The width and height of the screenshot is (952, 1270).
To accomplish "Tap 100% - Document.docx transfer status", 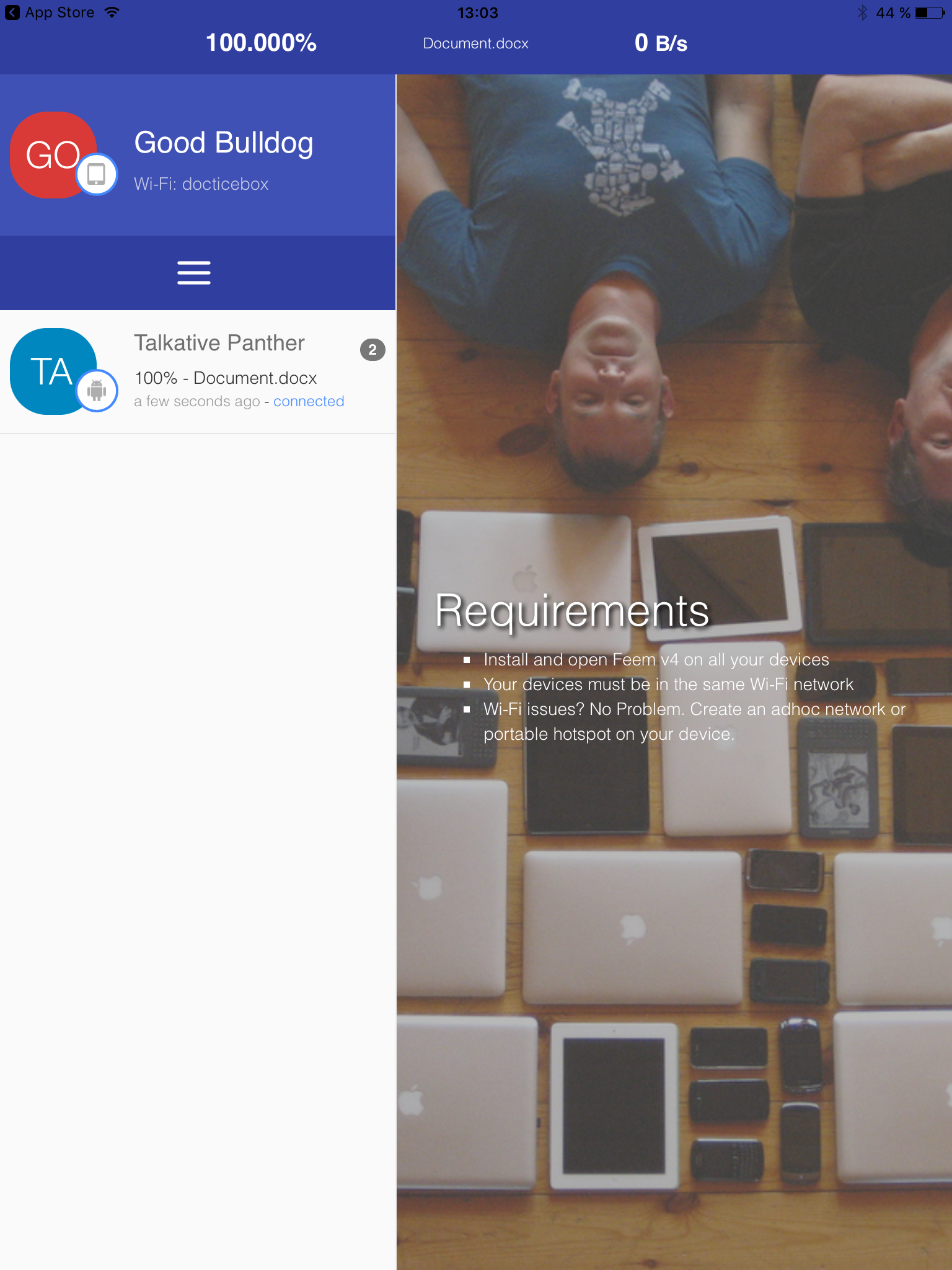I will (x=226, y=378).
